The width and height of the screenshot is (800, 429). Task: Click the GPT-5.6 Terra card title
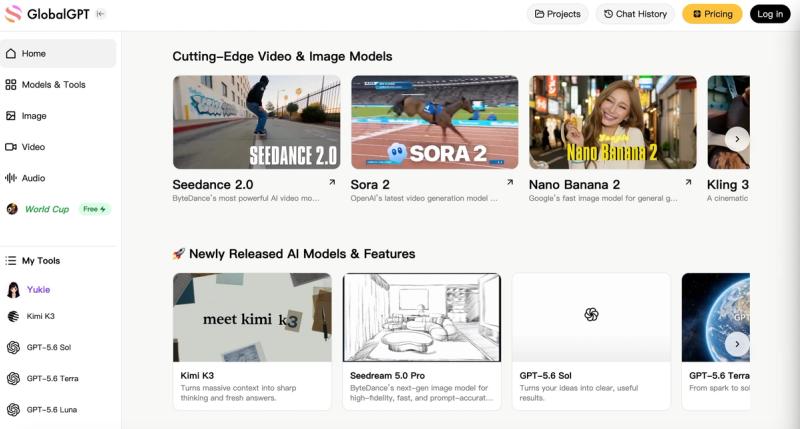point(719,375)
